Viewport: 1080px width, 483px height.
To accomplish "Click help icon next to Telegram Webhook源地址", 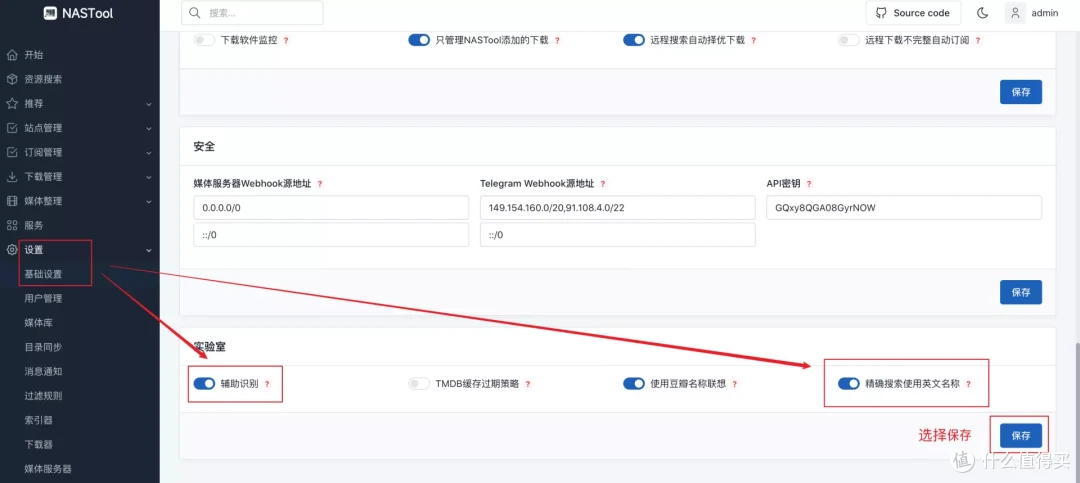I will point(603,184).
